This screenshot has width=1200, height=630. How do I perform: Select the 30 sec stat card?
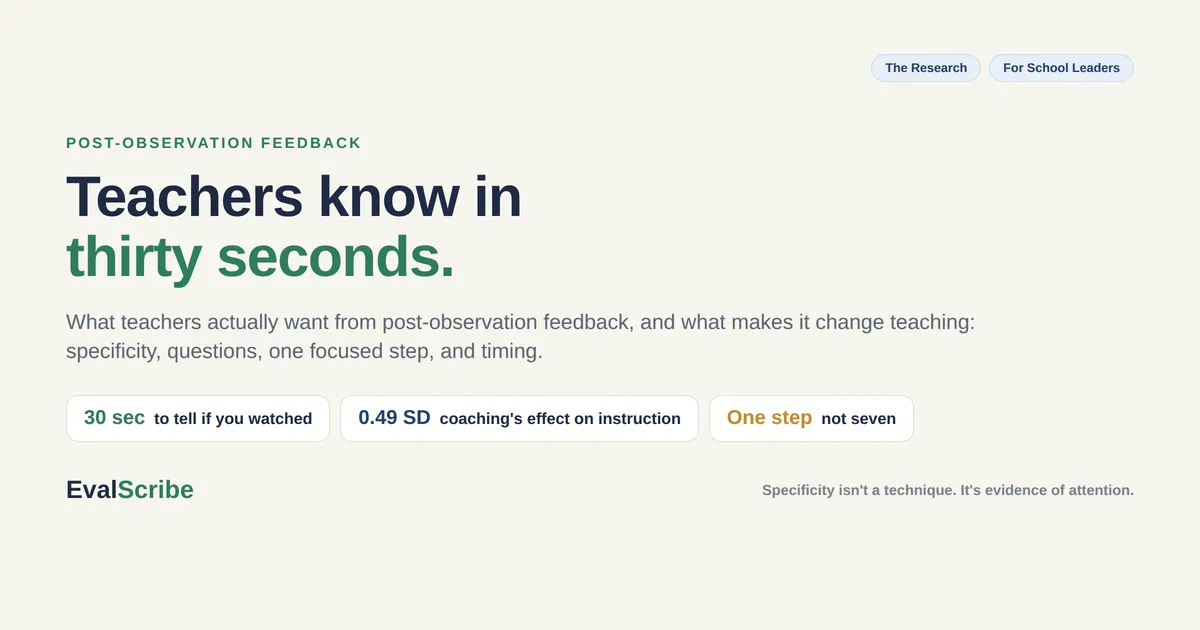click(x=198, y=418)
